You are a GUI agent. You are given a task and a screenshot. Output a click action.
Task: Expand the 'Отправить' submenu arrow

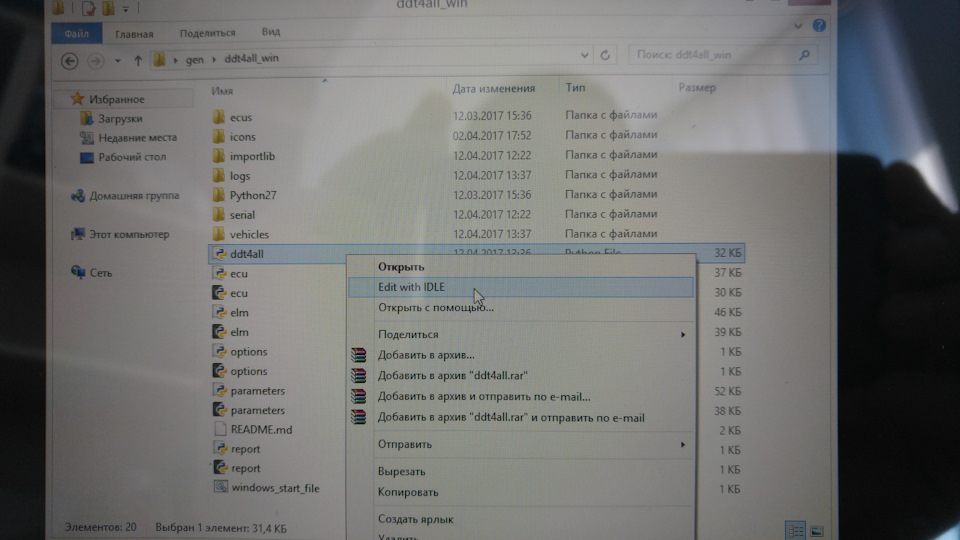[684, 444]
